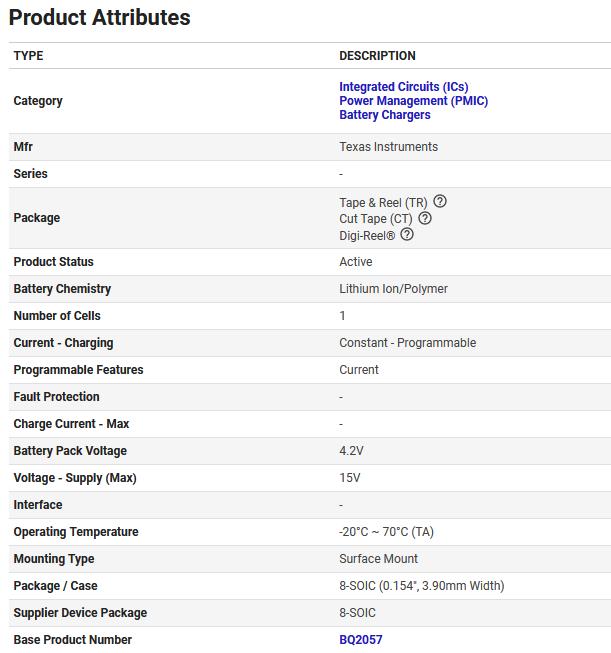Viewport: 611px width, 653px height.
Task: Open the Integrated Circuits (ICs) category link
Action: tap(403, 87)
